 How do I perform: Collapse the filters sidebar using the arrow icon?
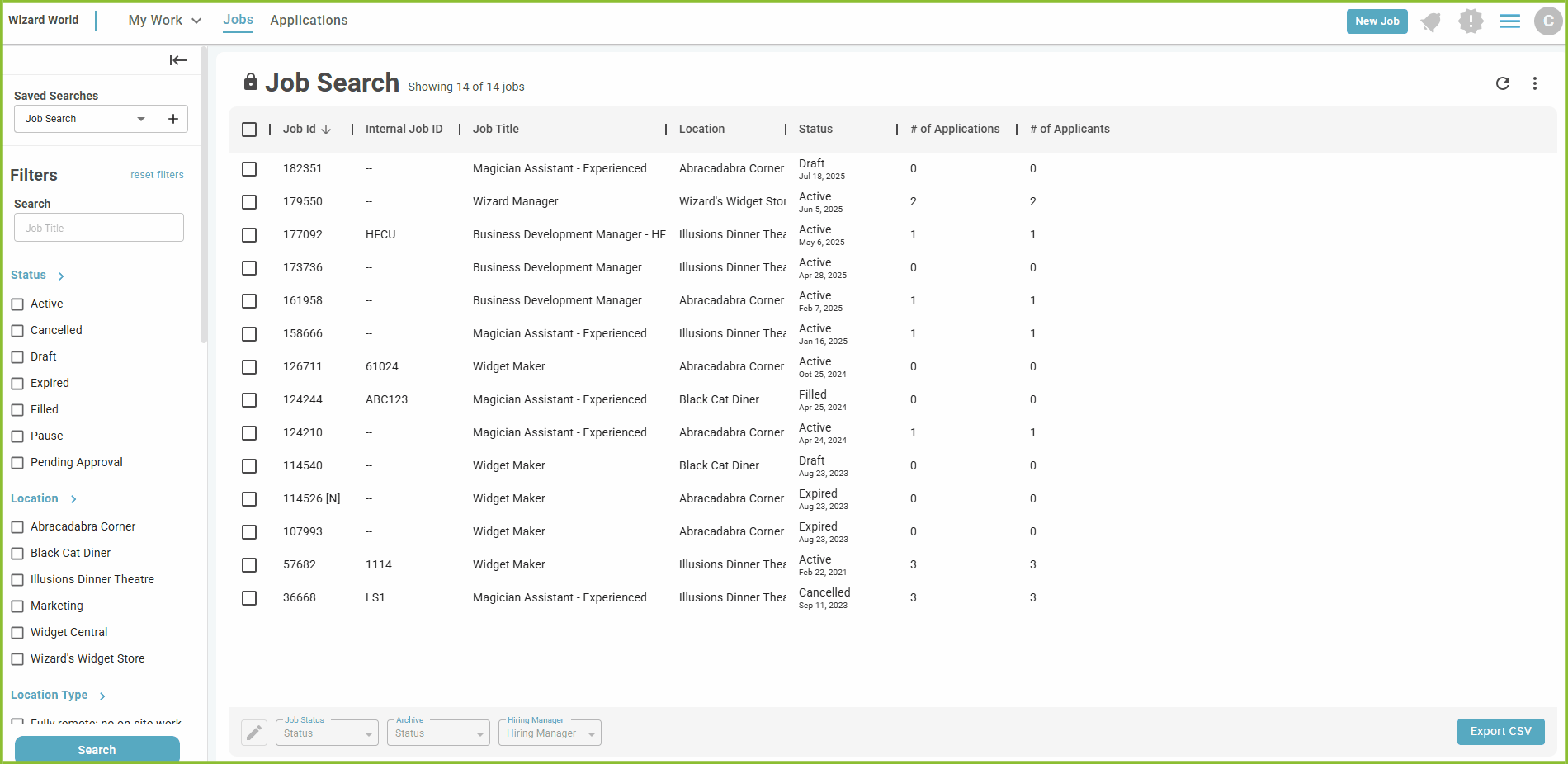[x=178, y=59]
